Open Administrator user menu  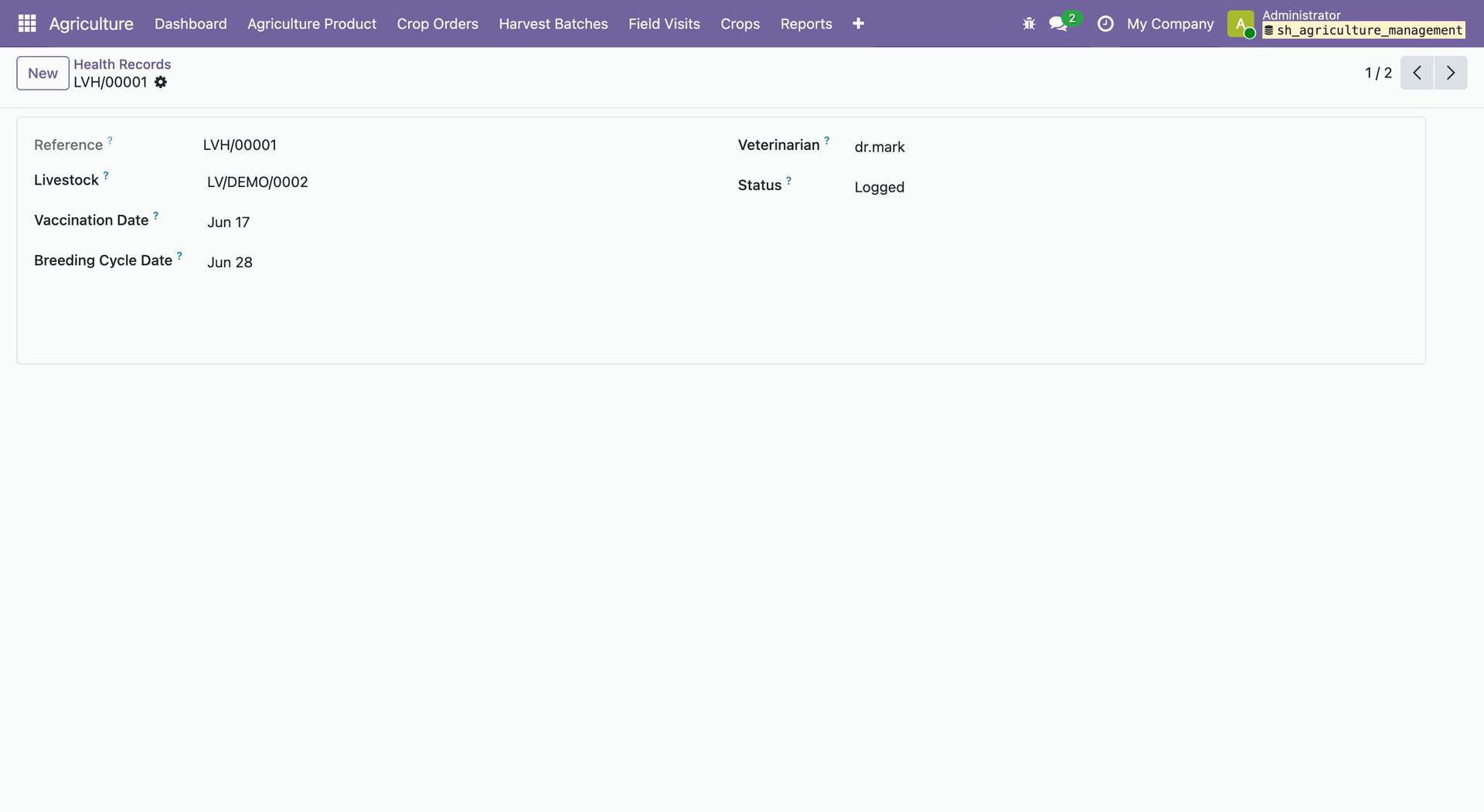1346,24
